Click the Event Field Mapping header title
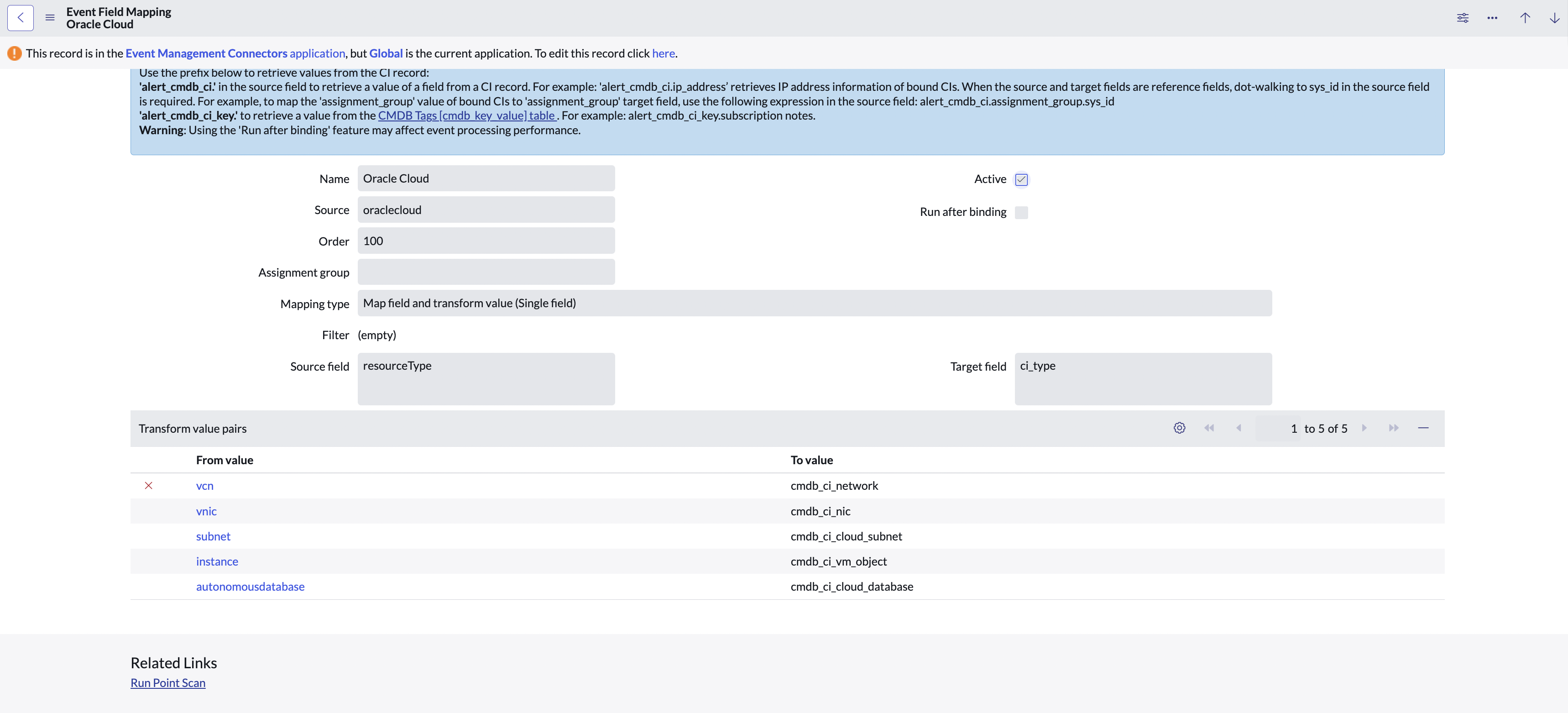The width and height of the screenshot is (1568, 713). tap(119, 11)
